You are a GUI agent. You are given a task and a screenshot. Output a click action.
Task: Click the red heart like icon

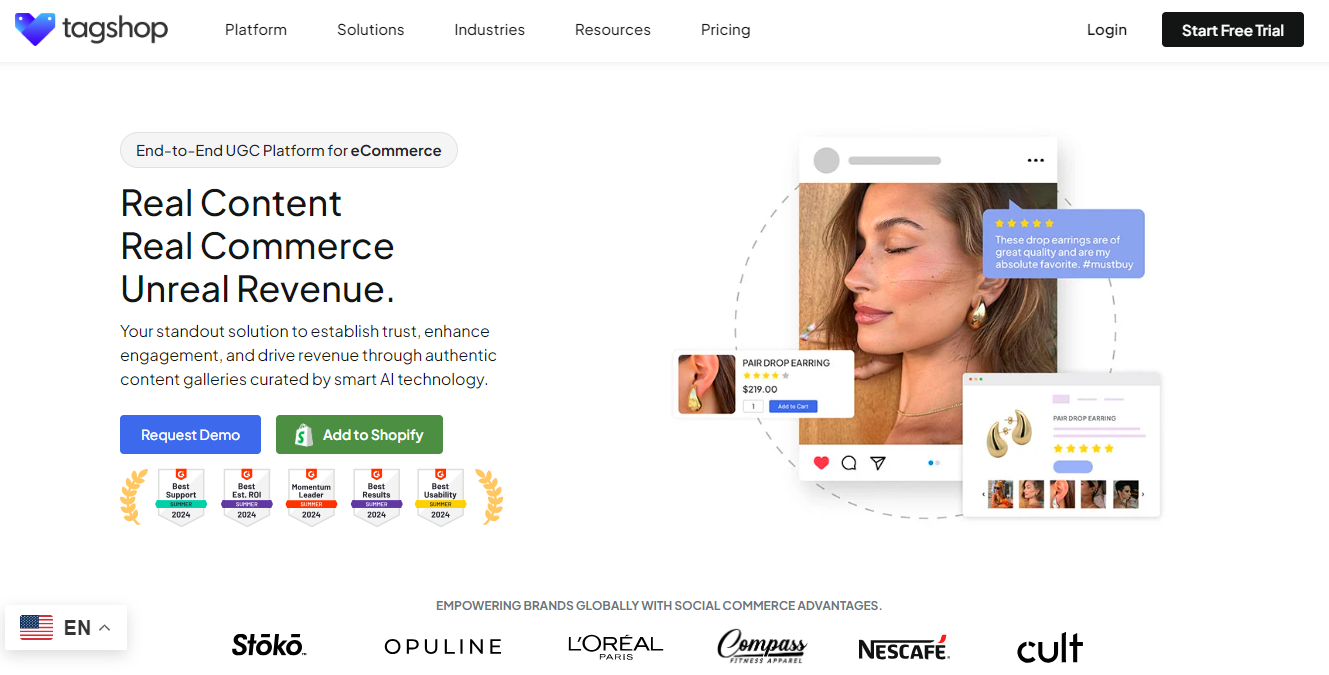coord(821,463)
